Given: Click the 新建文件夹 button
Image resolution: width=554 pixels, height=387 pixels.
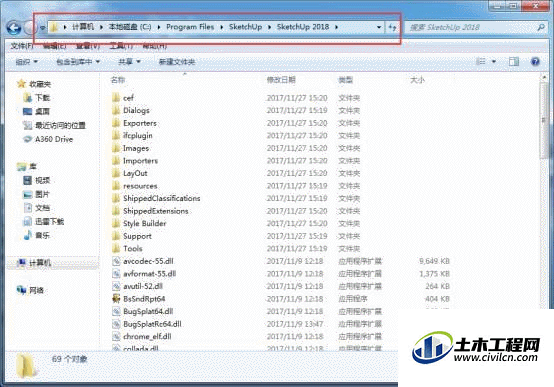Looking at the screenshot, I should (x=177, y=62).
